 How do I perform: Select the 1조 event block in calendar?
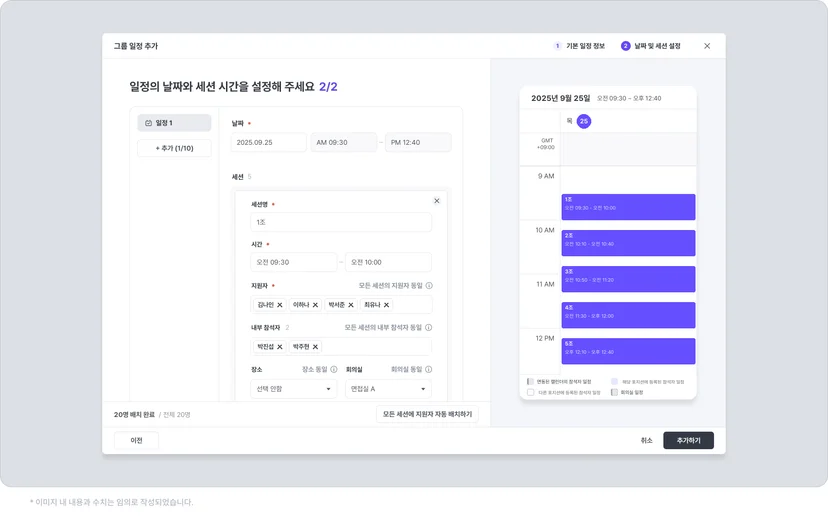[628, 206]
